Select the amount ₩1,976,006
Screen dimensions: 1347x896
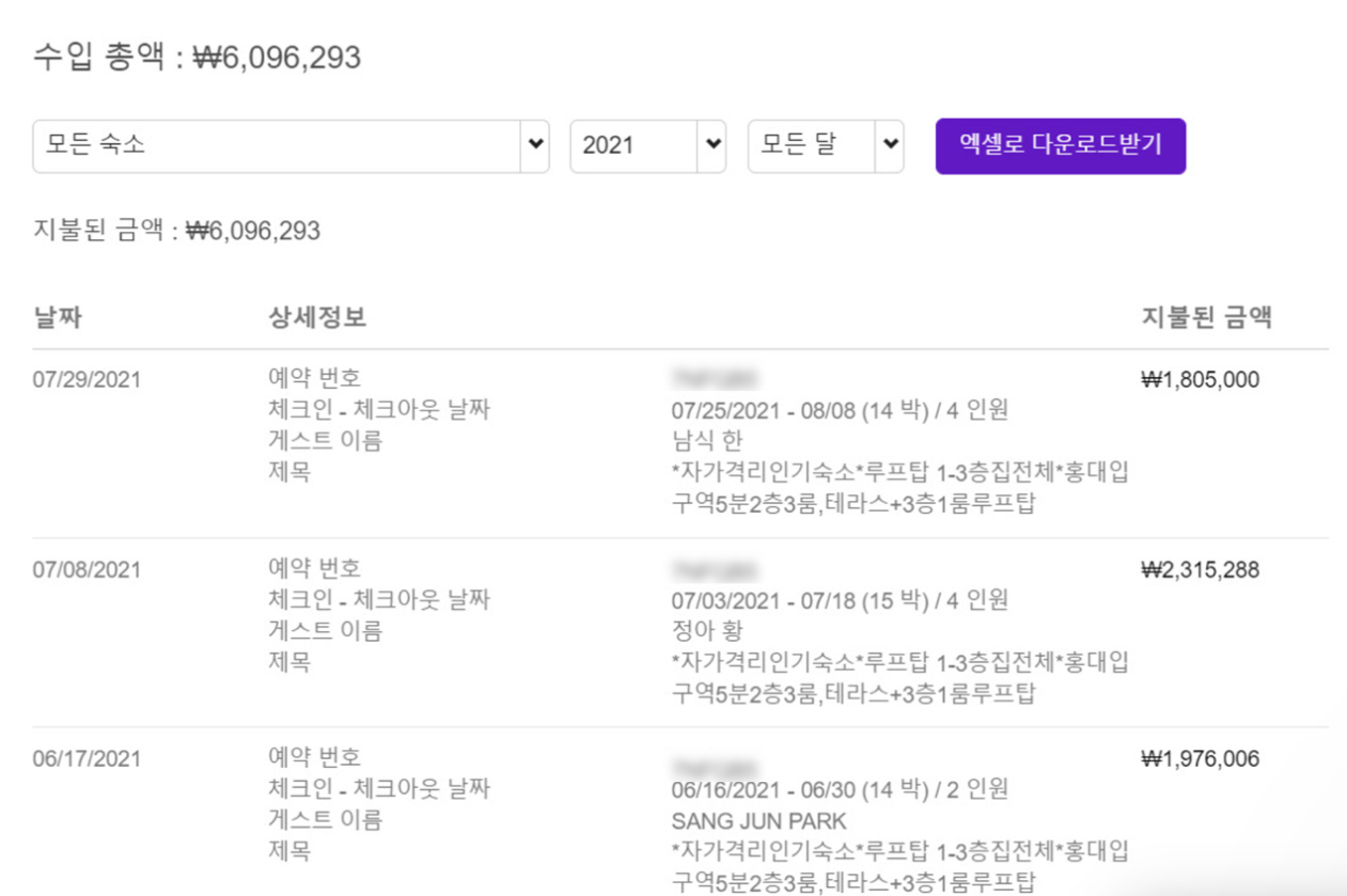1200,759
